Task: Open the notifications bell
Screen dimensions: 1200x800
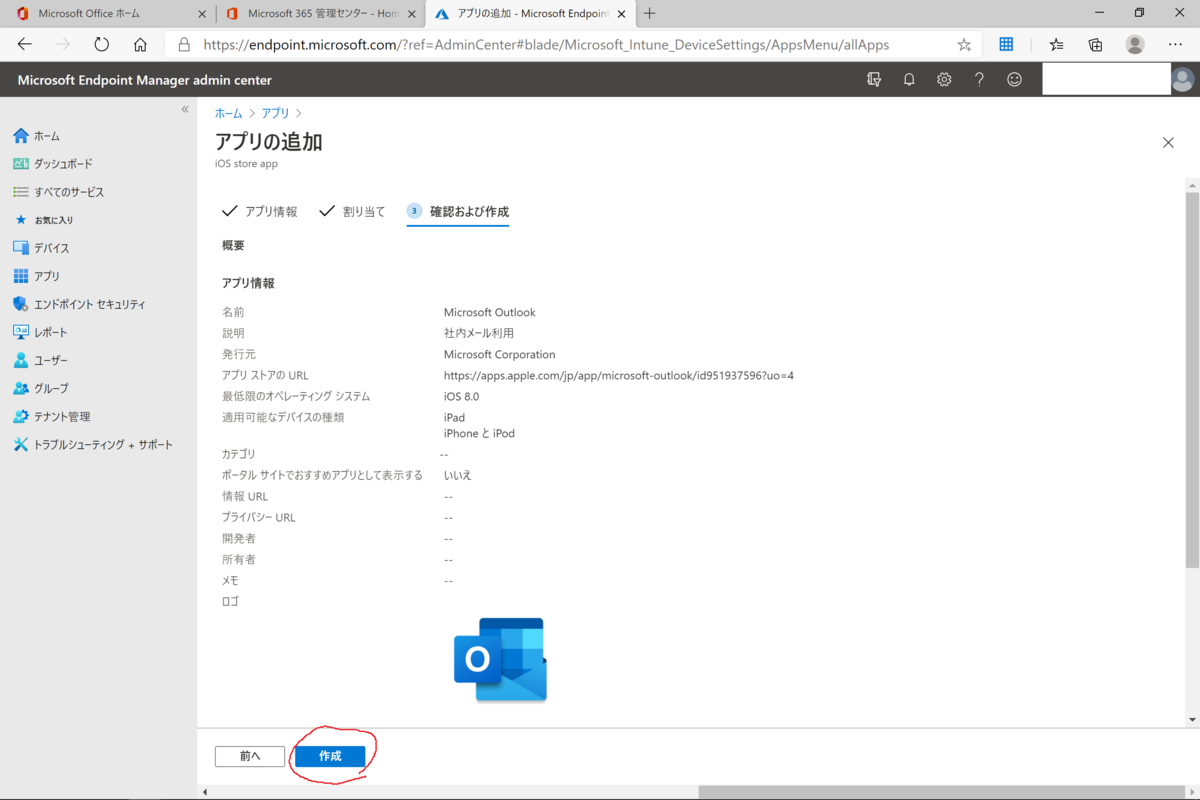Action: (909, 79)
